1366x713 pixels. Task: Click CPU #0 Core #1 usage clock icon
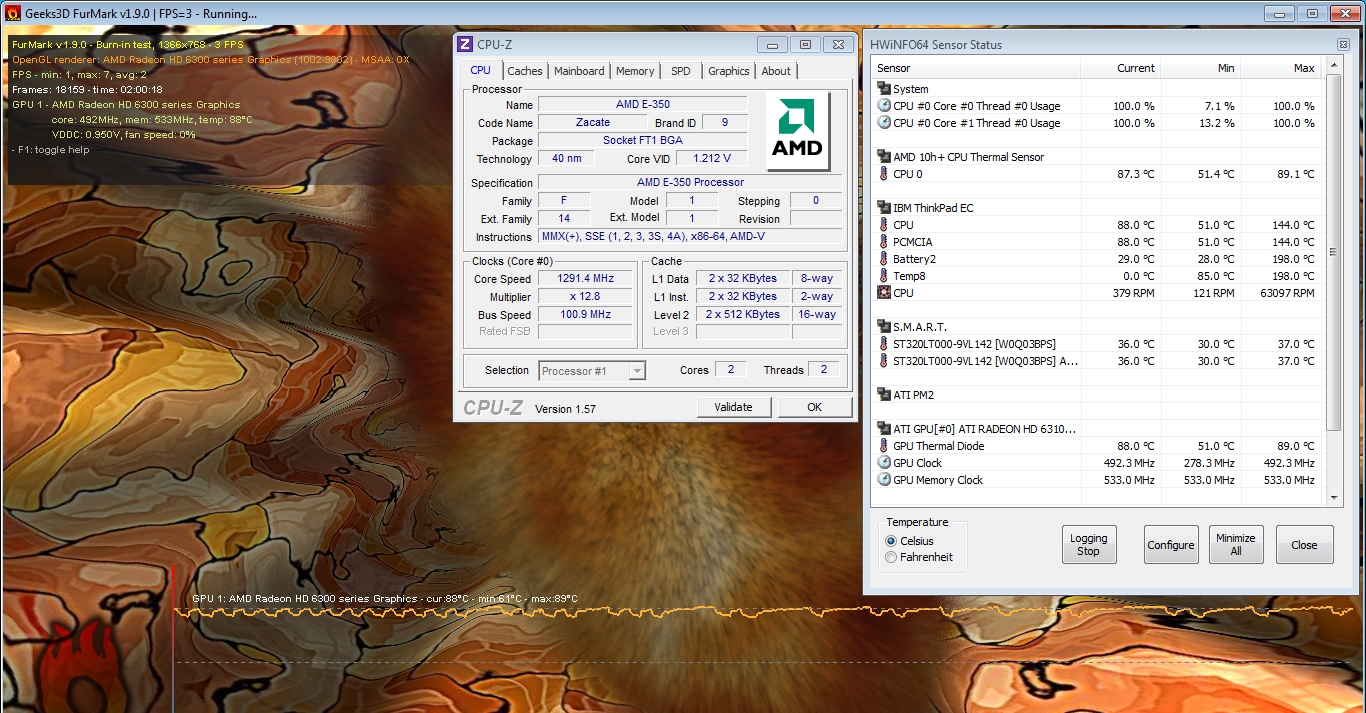pos(884,123)
